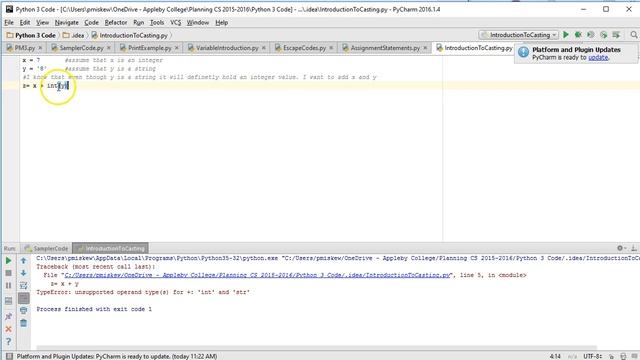Click .idea folder breadcrumb
Image resolution: width=640 pixels, height=360 pixels.
pos(73,36)
